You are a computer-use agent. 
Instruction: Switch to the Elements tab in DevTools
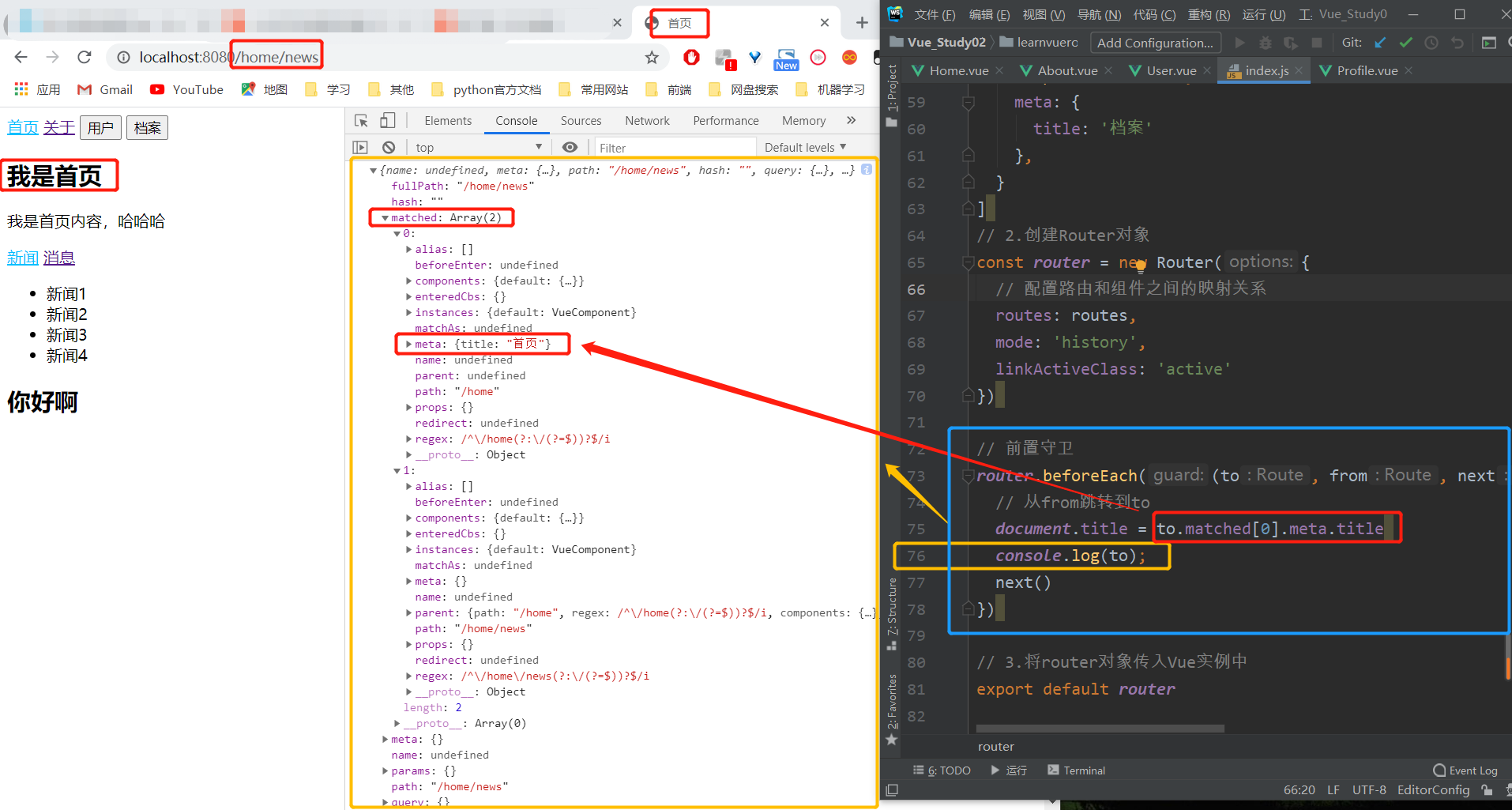[x=448, y=121]
